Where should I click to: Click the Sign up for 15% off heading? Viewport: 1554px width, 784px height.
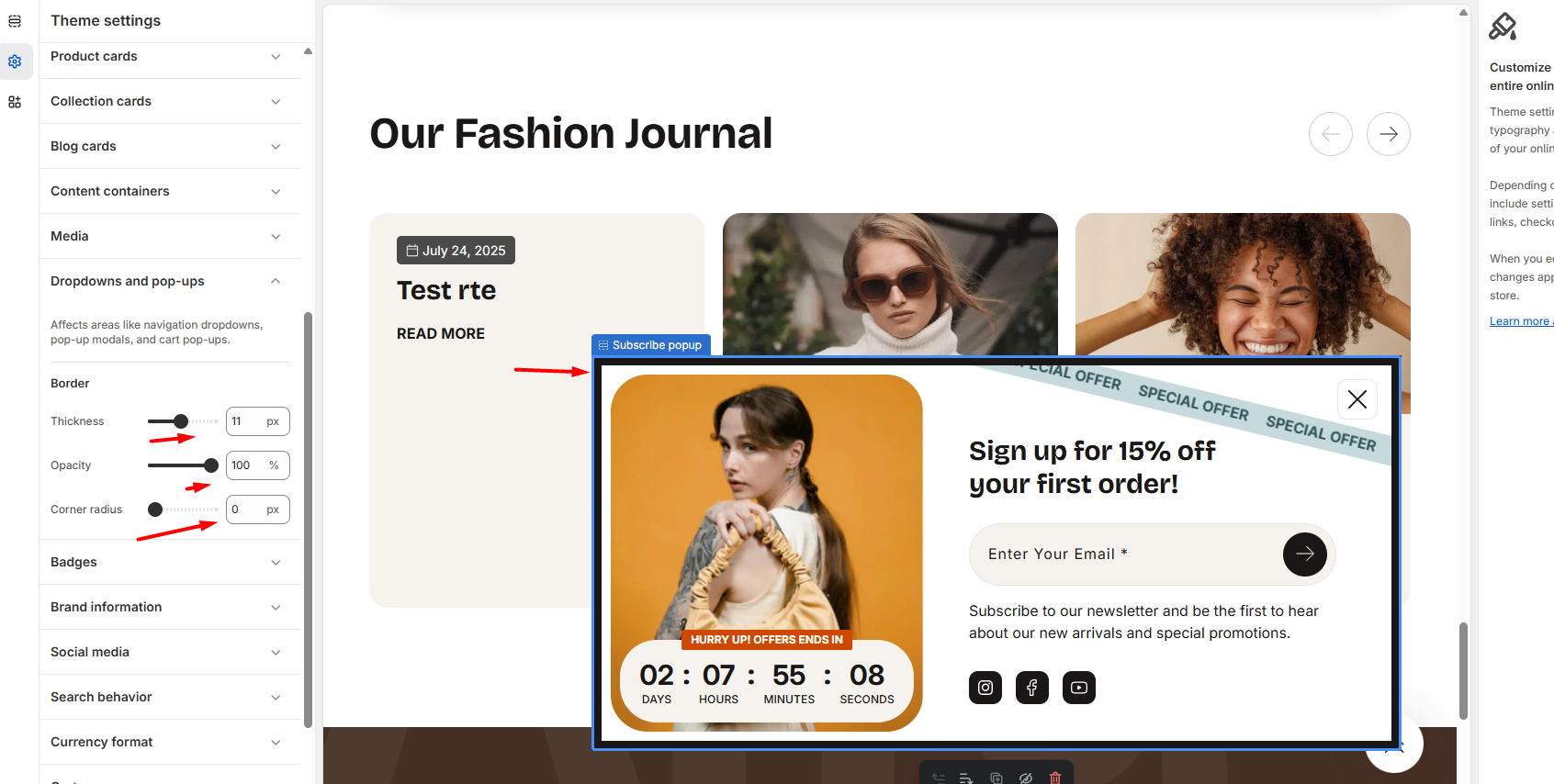1092,467
